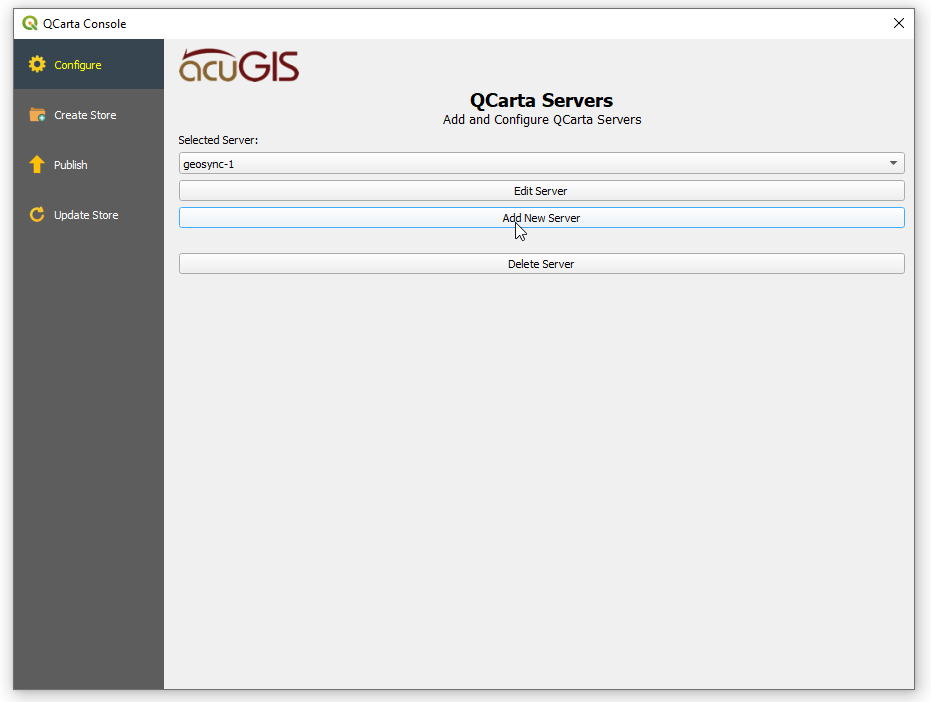This screenshot has width=931, height=702.
Task: Switch to the Create Store section
Action: tap(88, 115)
